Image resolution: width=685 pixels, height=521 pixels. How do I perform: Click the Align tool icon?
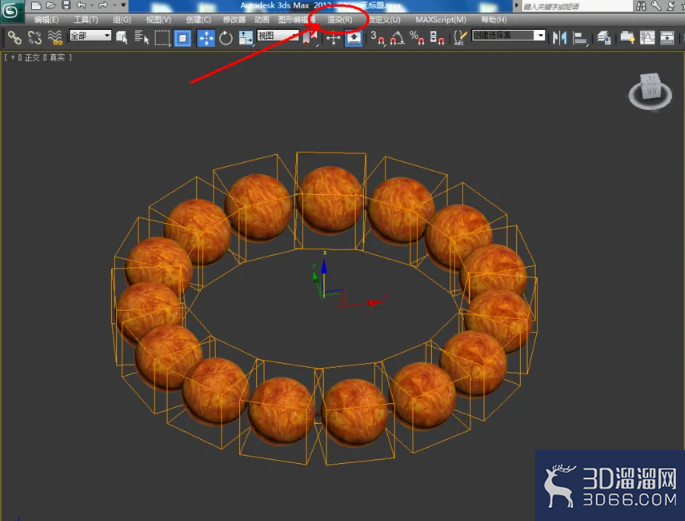point(580,38)
